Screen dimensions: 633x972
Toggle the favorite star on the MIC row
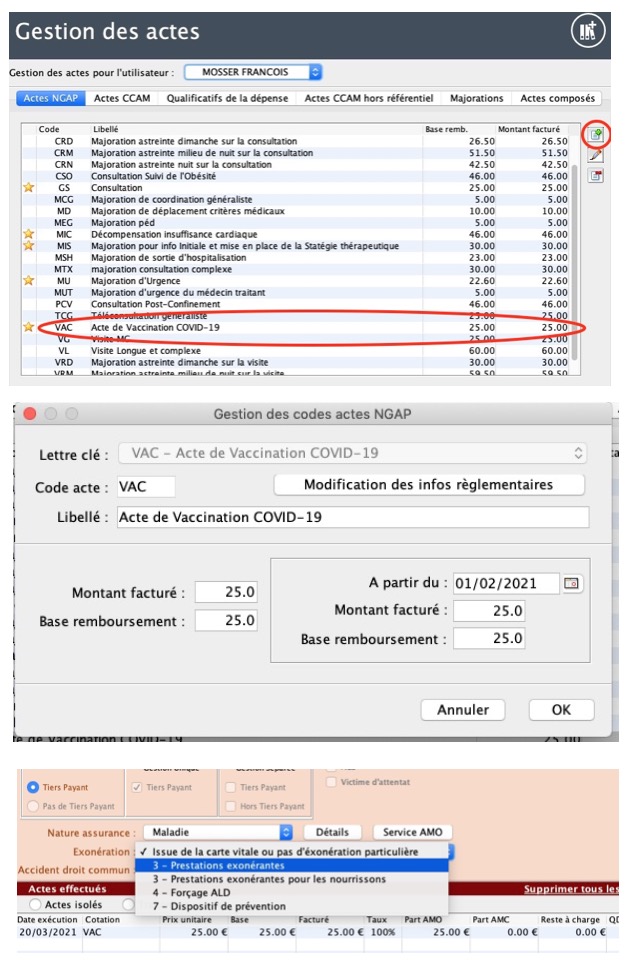point(29,234)
